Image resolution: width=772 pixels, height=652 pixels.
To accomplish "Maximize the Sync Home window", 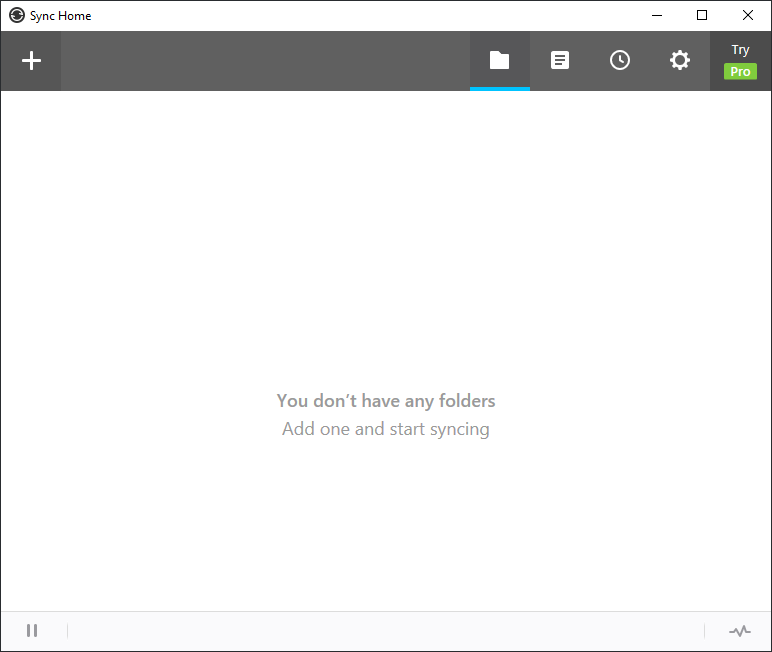I will pyautogui.click(x=702, y=16).
